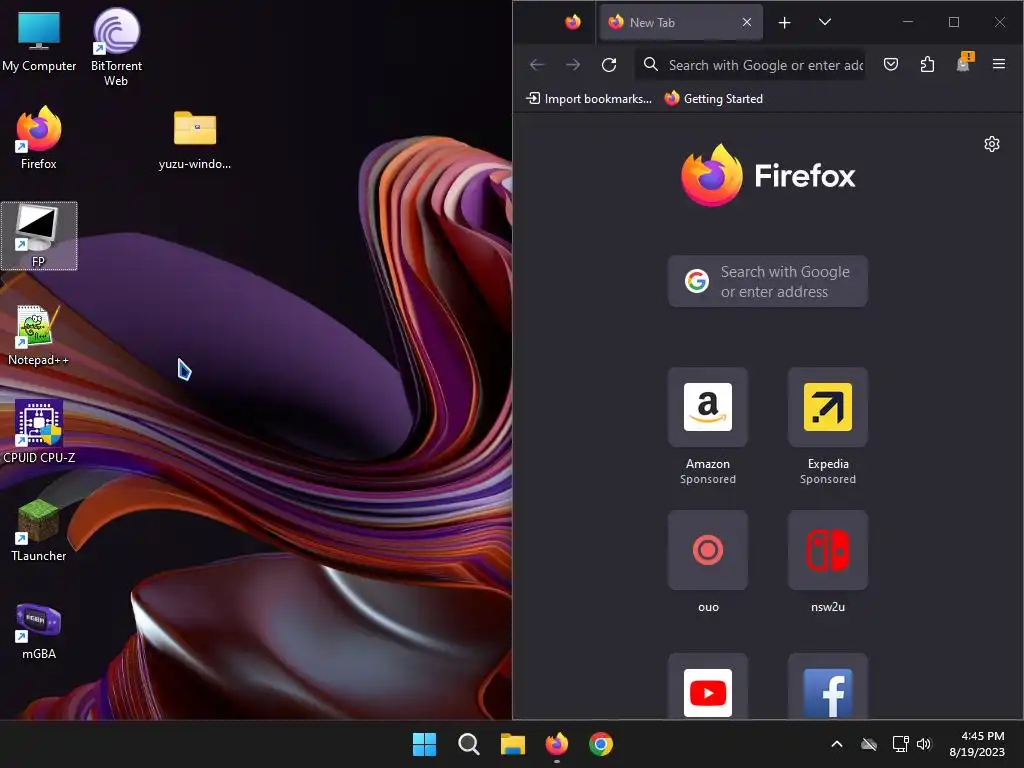
Task: Open the ouo shortcut tile
Action: click(707, 563)
